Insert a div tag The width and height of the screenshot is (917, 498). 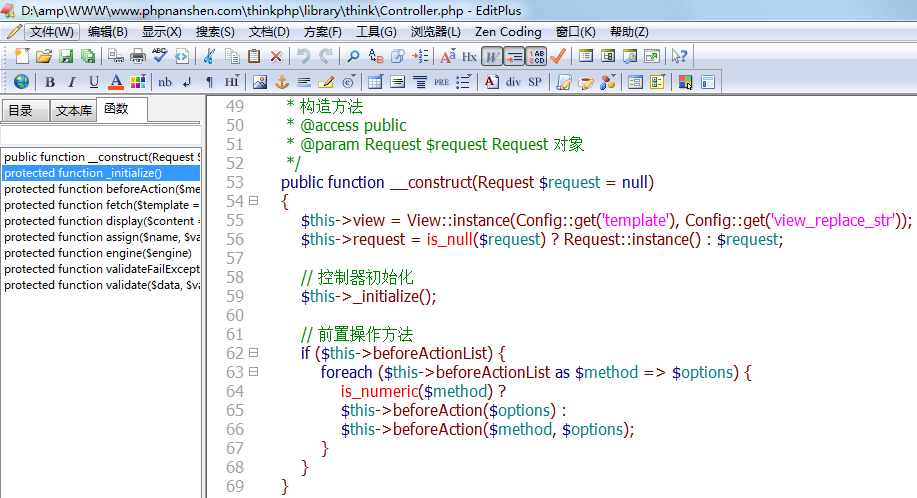tap(513, 82)
